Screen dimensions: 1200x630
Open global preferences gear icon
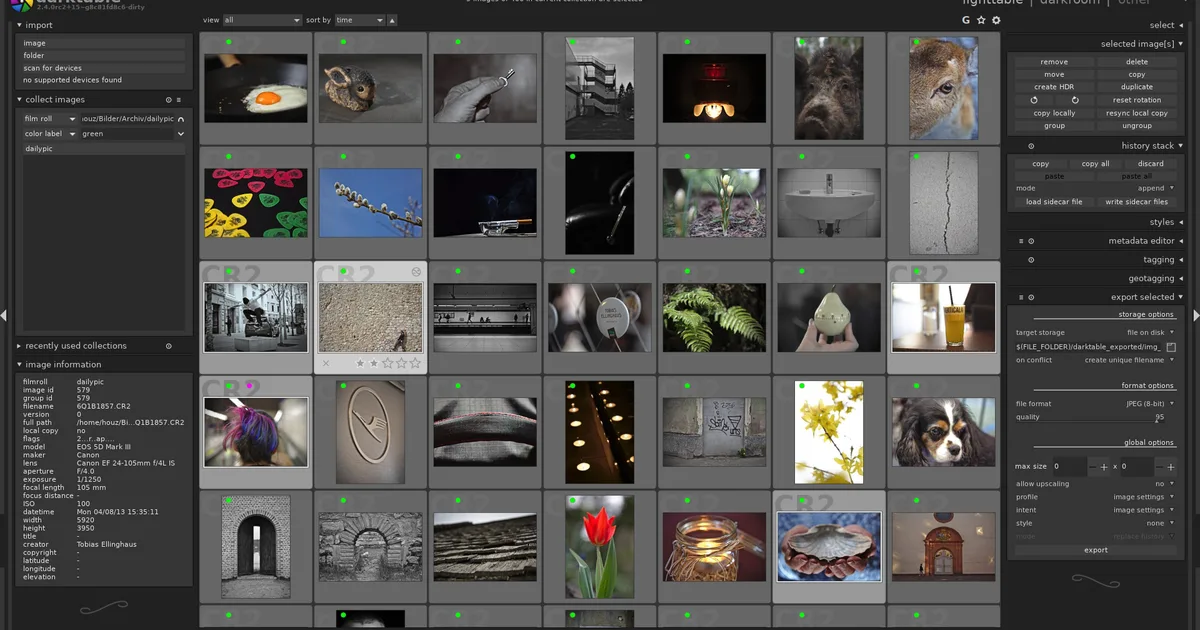[996, 20]
